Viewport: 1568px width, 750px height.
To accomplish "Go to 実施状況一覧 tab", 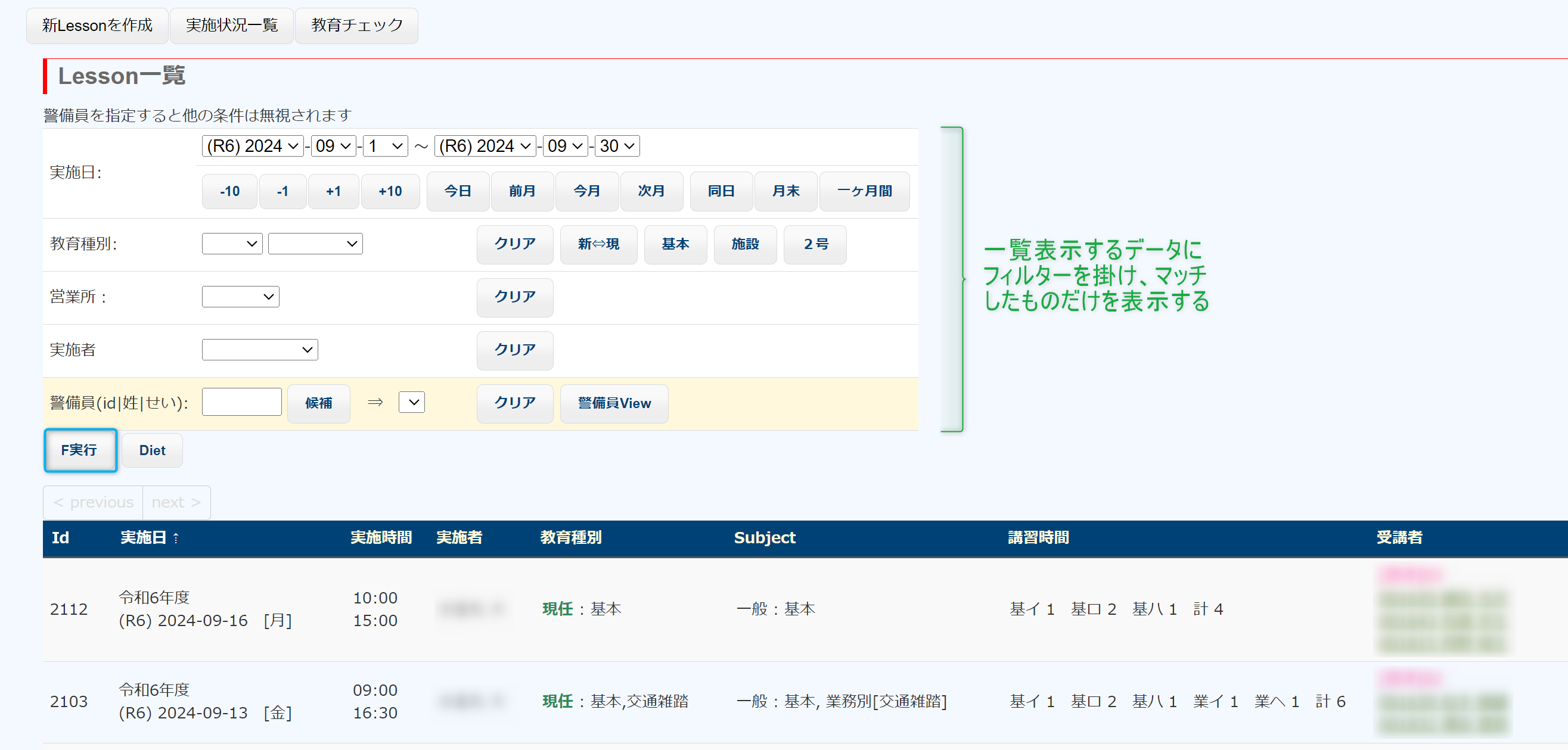I will (x=231, y=25).
